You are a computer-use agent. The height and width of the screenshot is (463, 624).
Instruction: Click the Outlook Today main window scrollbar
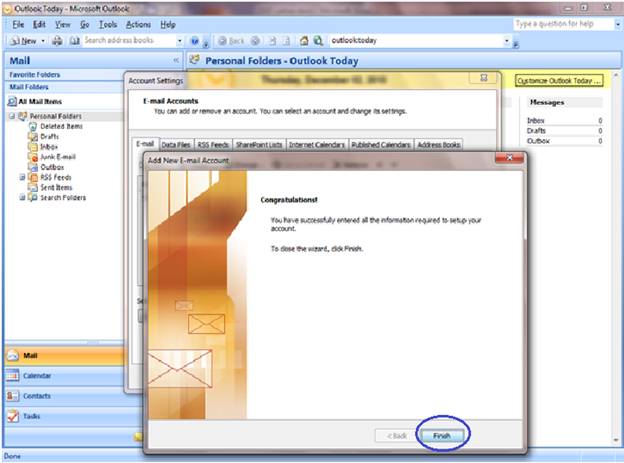pos(616,257)
